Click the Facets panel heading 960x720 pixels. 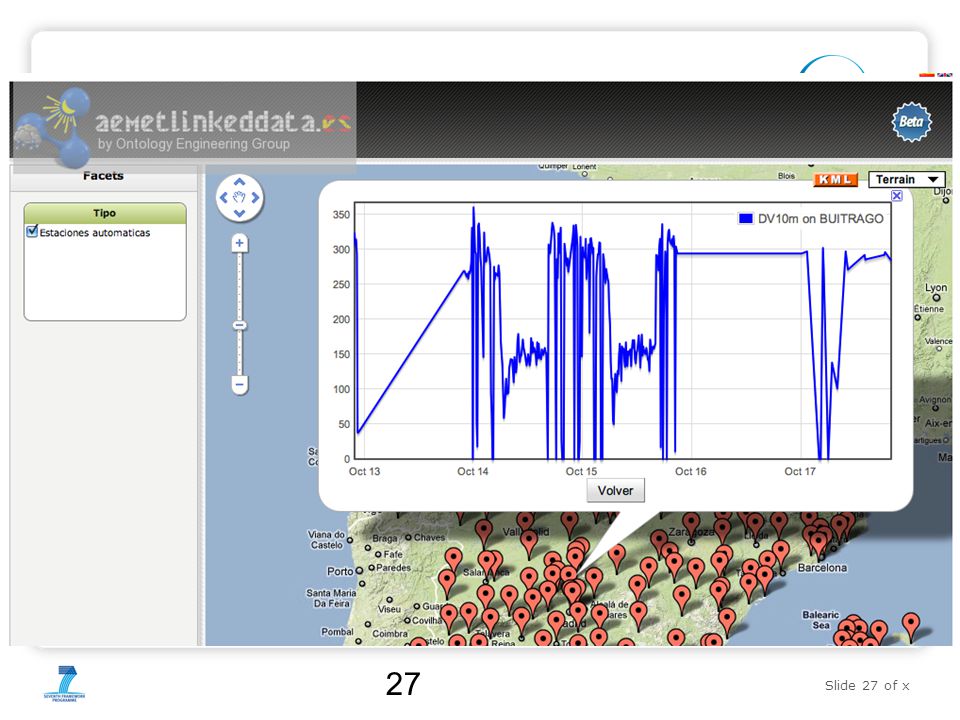click(103, 176)
